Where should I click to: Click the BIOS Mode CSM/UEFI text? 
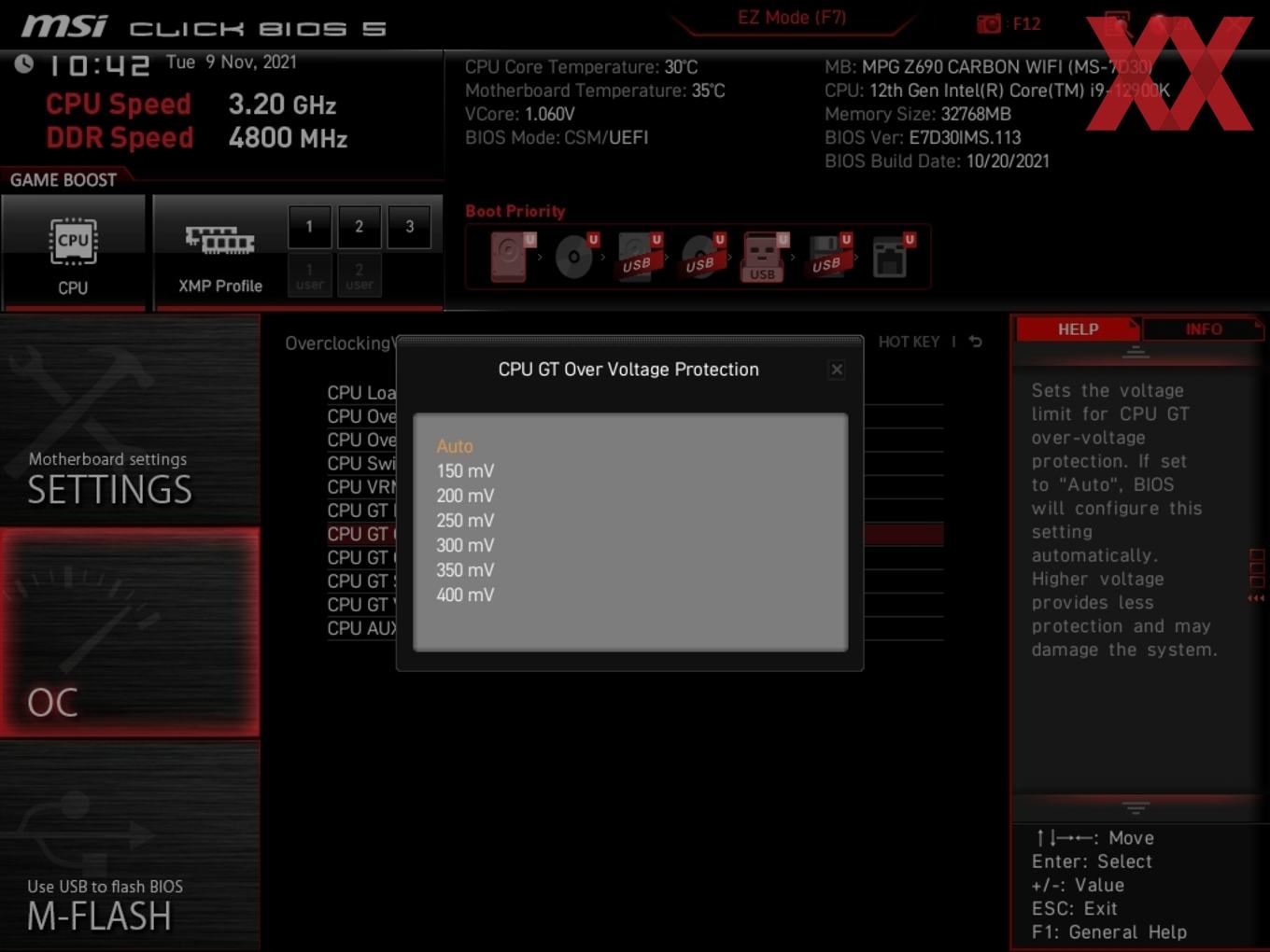click(557, 137)
